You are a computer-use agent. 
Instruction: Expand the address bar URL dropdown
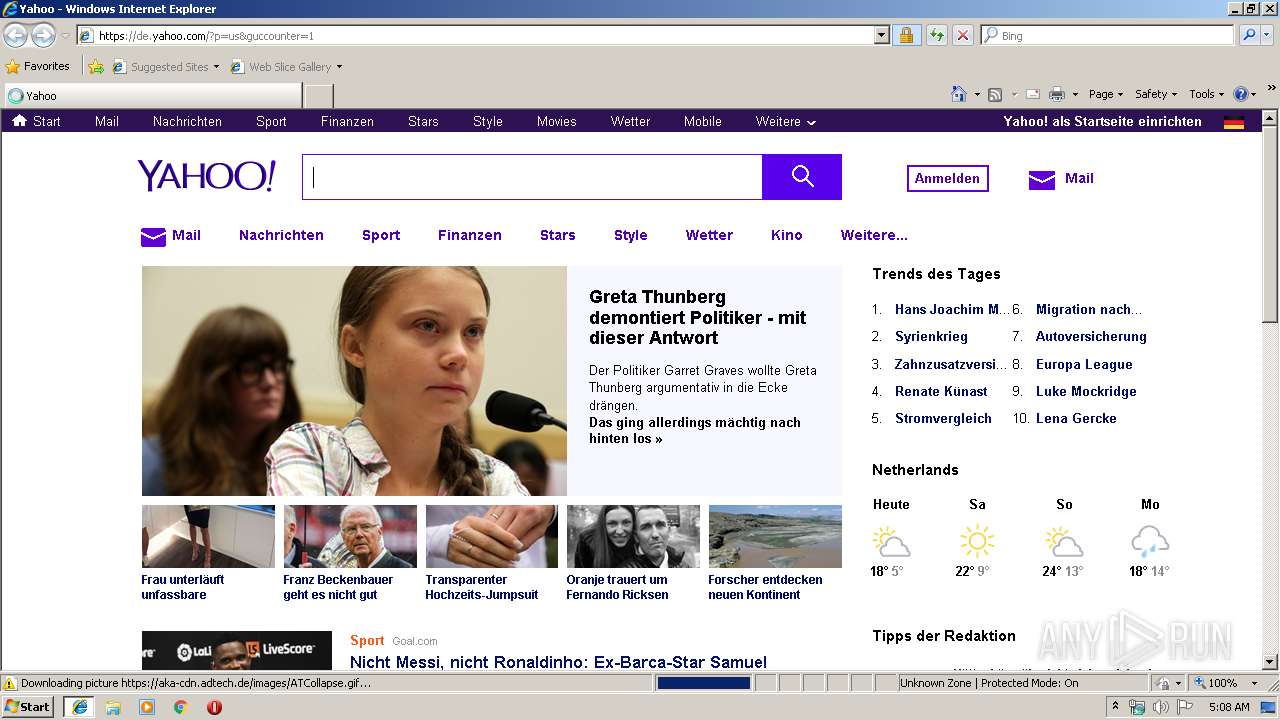point(881,36)
